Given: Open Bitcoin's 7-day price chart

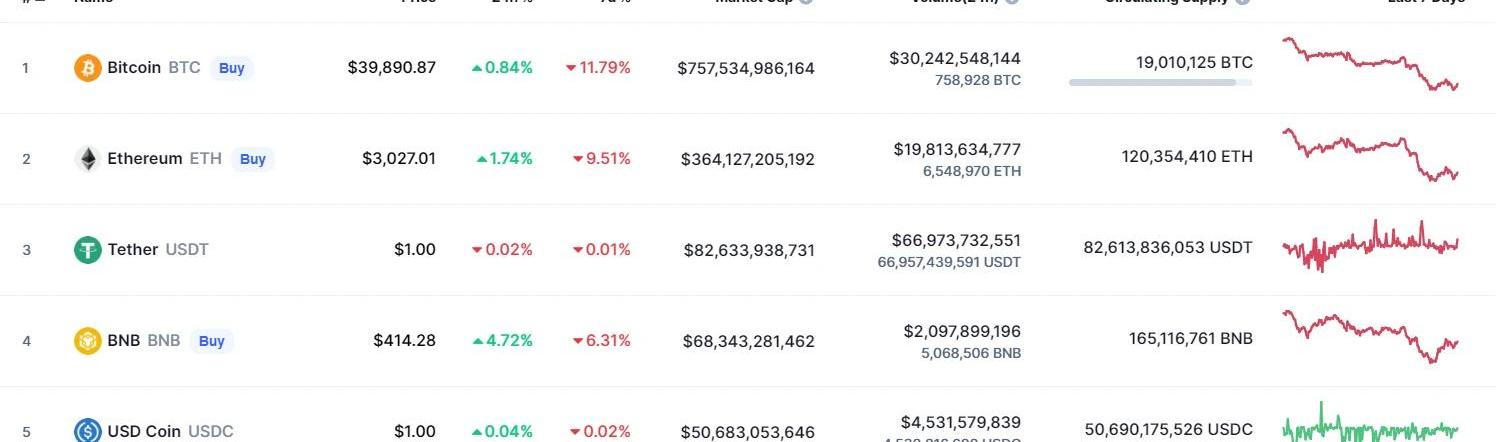Looking at the screenshot, I should [1370, 64].
